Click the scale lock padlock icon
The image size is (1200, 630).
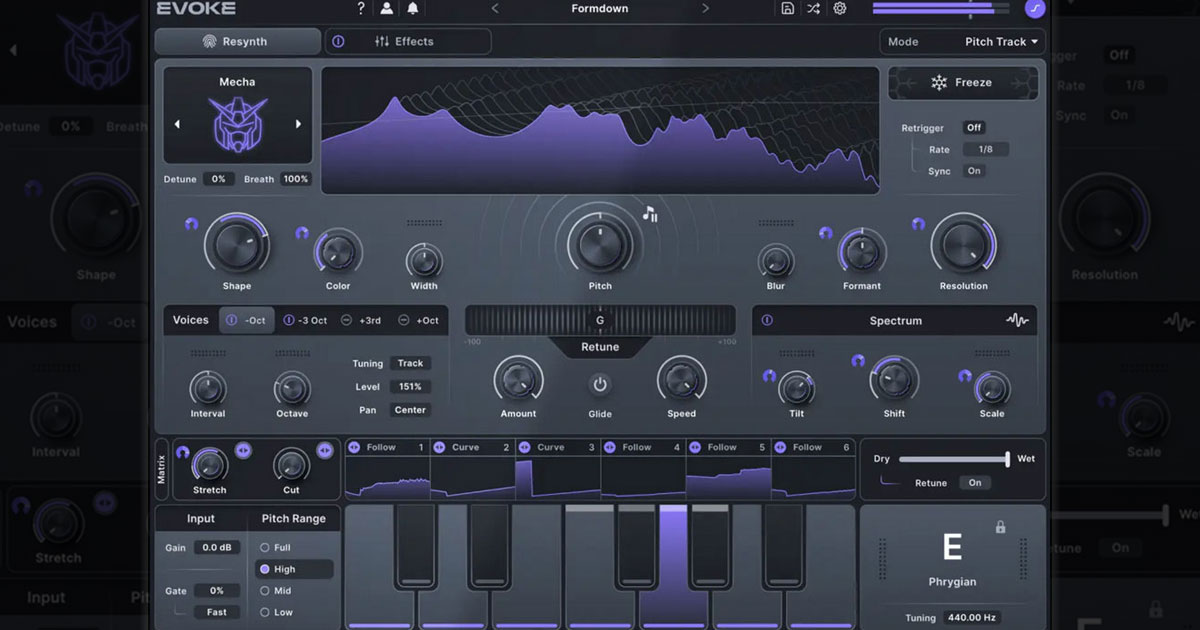pyautogui.click(x=1000, y=527)
